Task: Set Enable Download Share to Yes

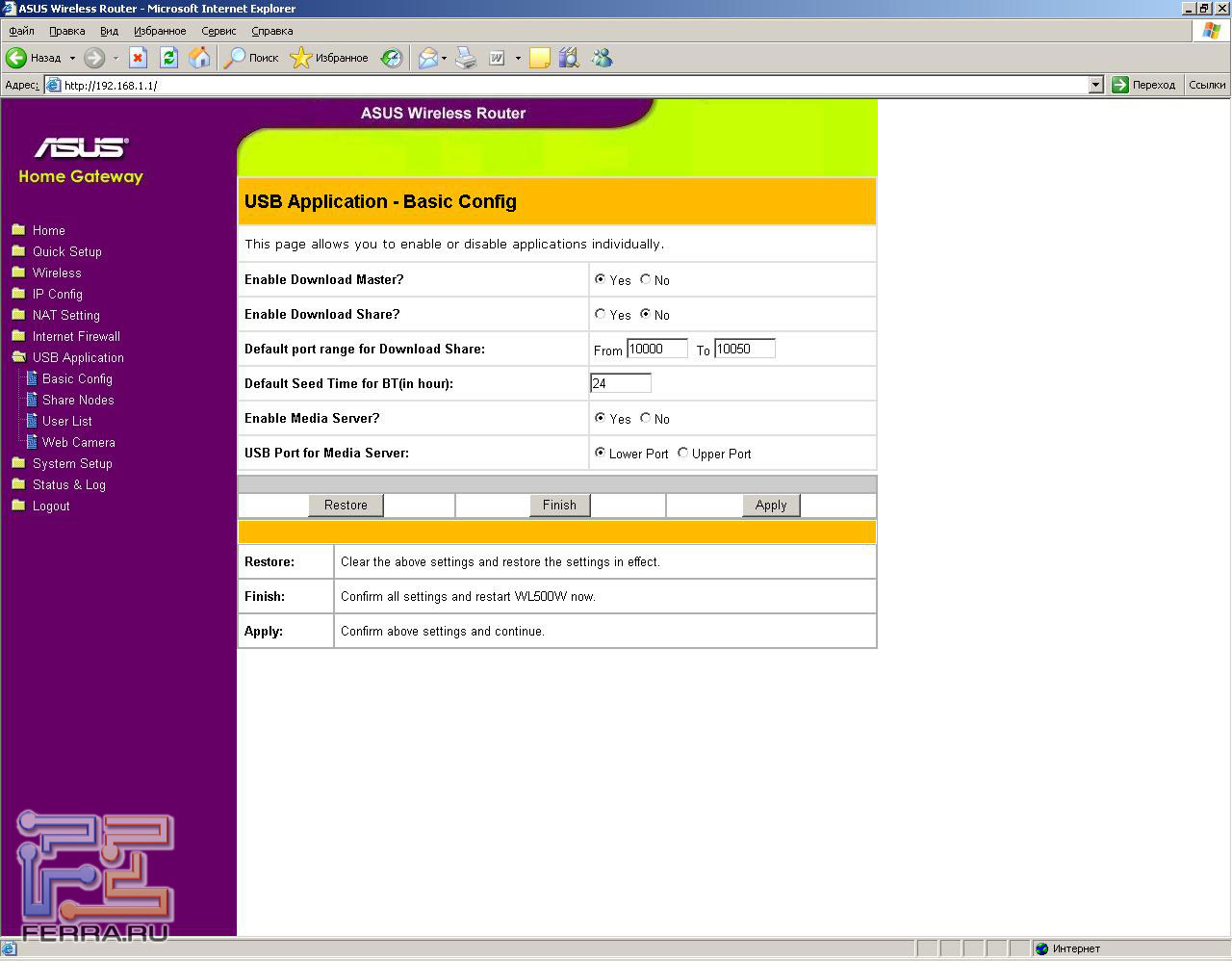Action: coord(601,315)
